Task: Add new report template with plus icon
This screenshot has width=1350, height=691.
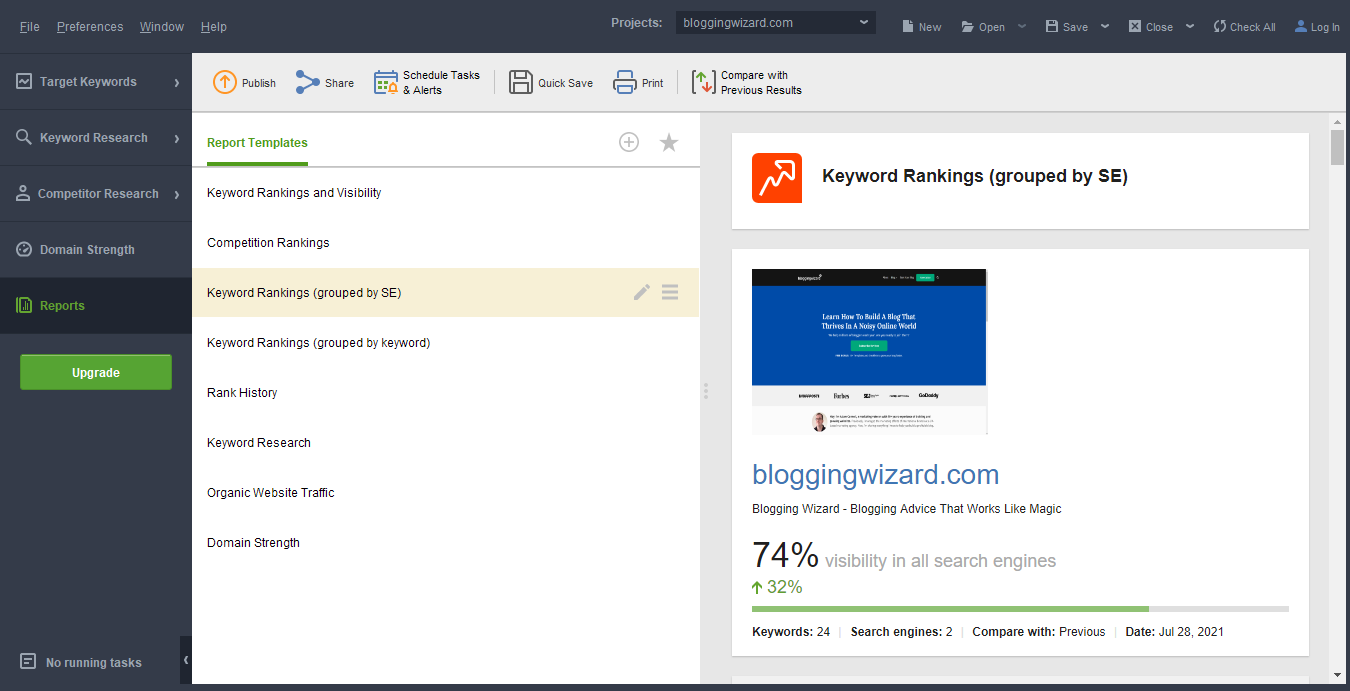Action: click(629, 143)
